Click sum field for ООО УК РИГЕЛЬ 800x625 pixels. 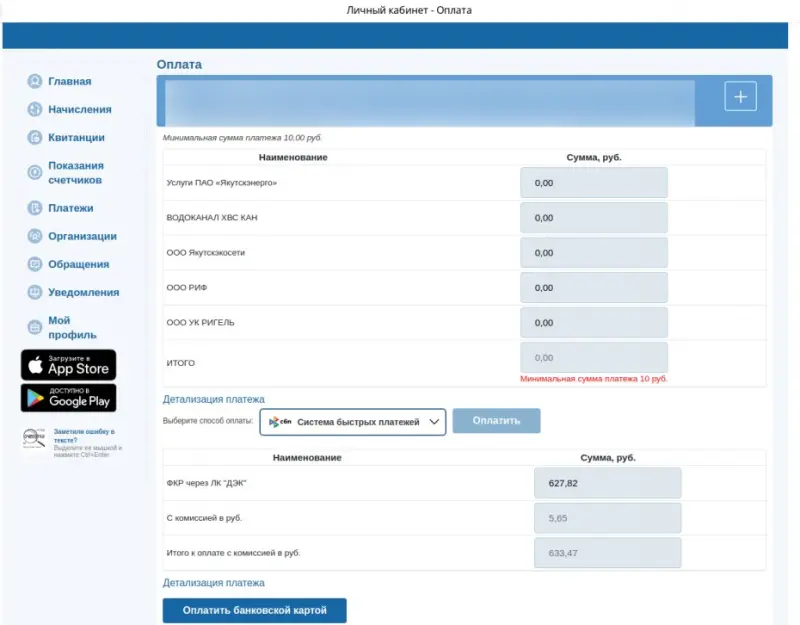[594, 322]
